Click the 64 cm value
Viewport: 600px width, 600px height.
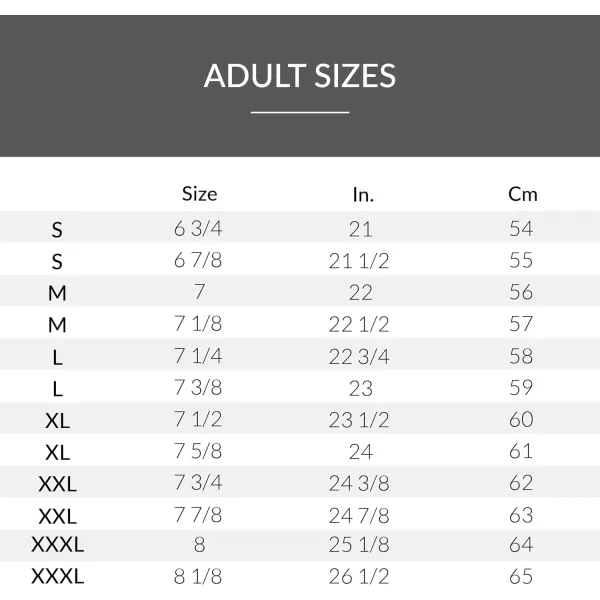[521, 544]
